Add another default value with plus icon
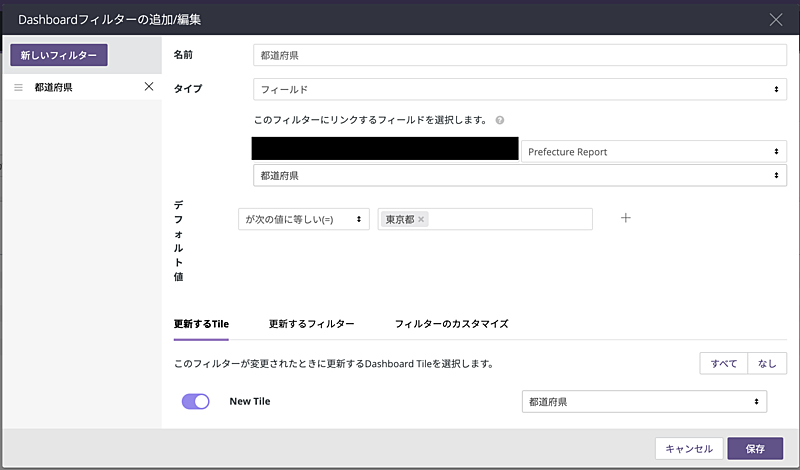The image size is (800, 470). [x=626, y=218]
